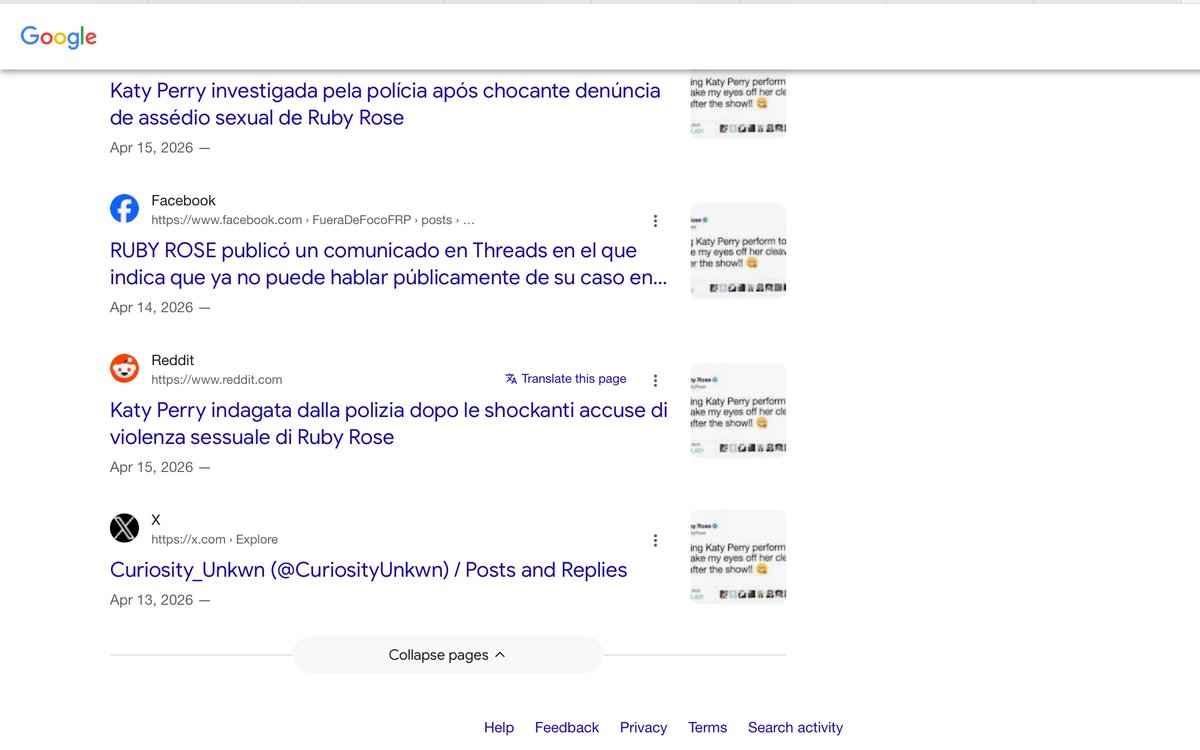
Task: Click the translate icon beside Translate this page
Action: point(511,379)
